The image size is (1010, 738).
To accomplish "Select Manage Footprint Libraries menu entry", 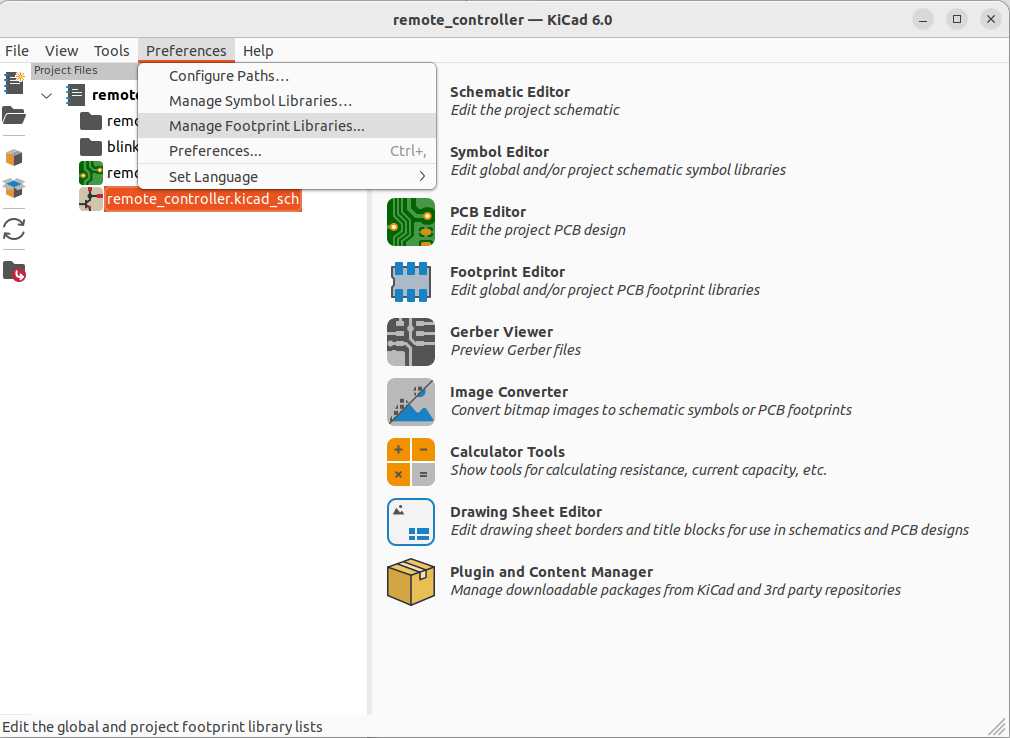I will pos(287,126).
